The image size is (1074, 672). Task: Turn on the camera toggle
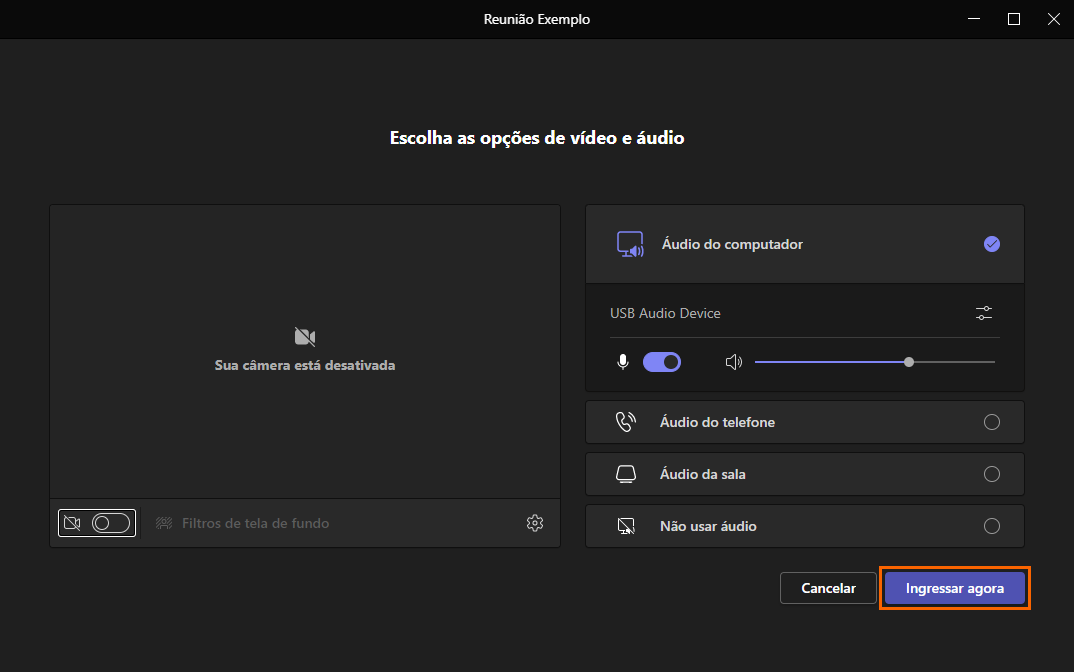pos(111,523)
